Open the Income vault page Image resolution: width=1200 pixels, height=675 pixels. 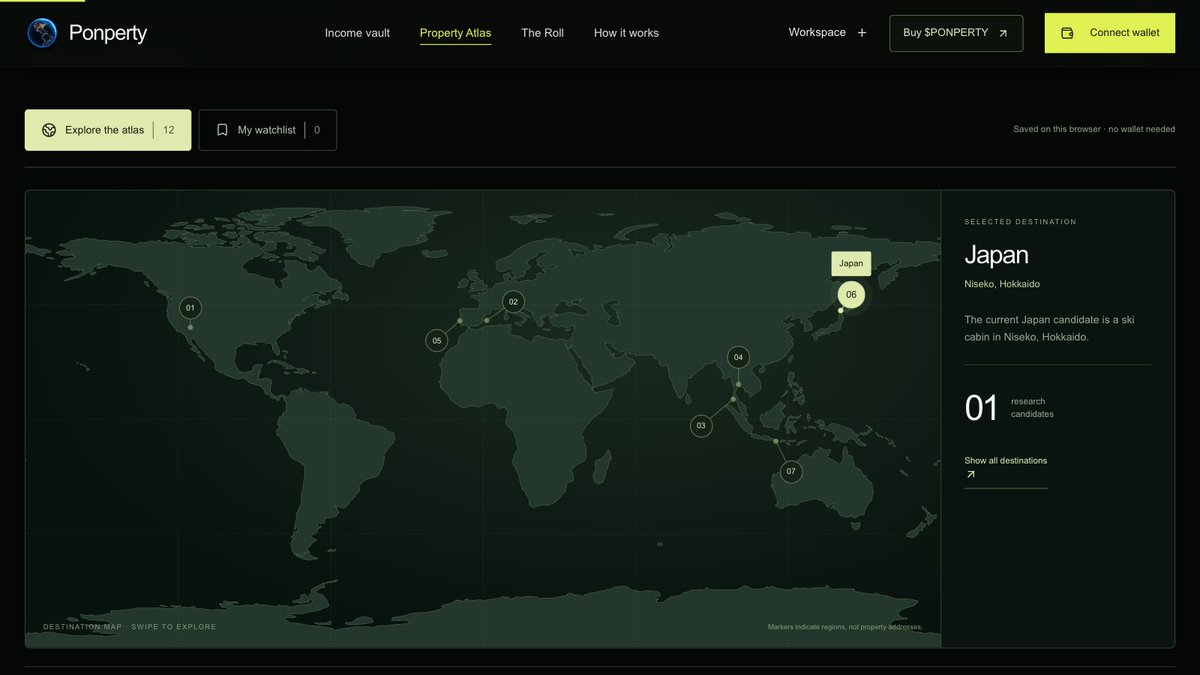click(x=357, y=33)
